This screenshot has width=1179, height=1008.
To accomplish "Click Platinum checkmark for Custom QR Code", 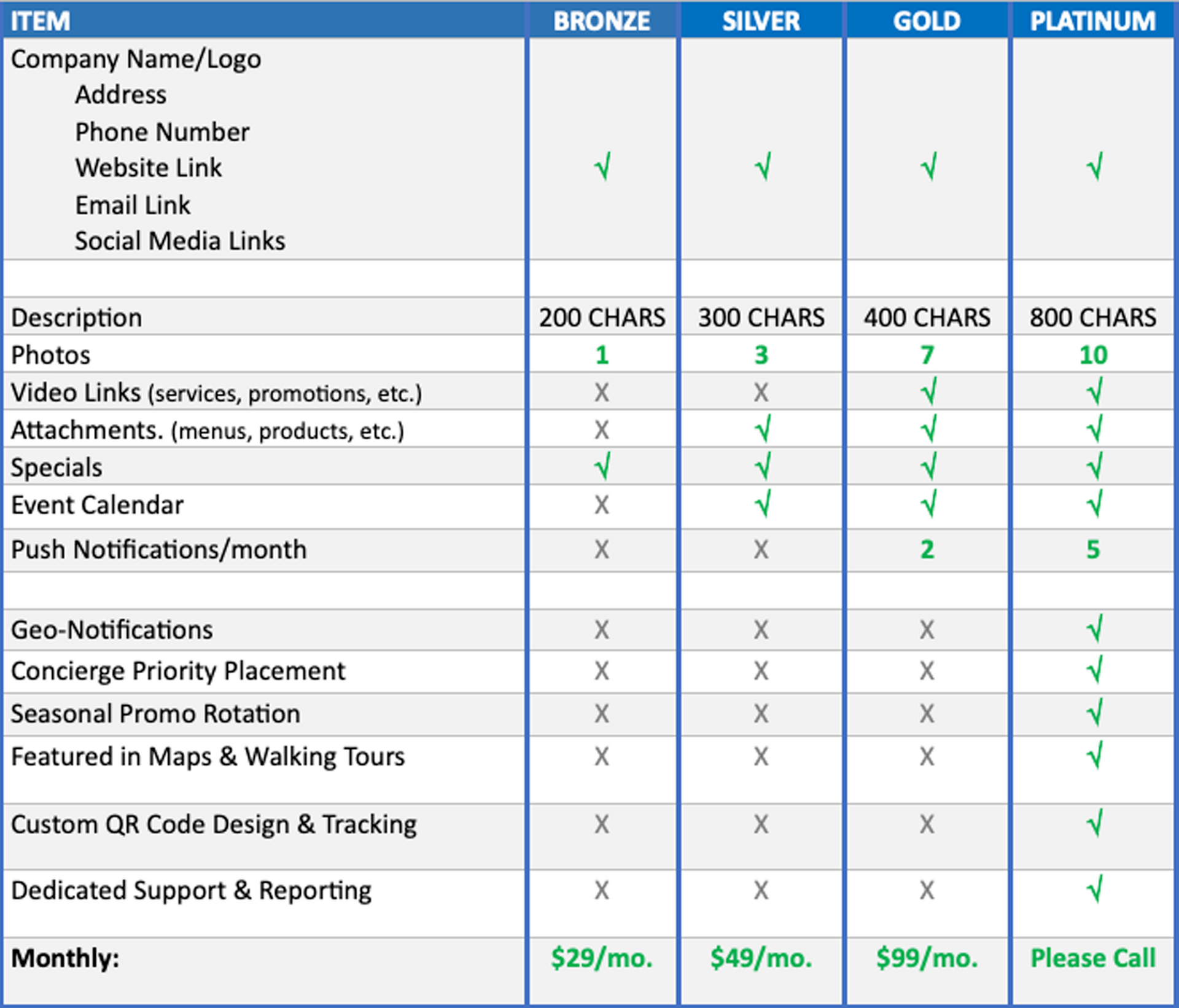I will point(1094,824).
